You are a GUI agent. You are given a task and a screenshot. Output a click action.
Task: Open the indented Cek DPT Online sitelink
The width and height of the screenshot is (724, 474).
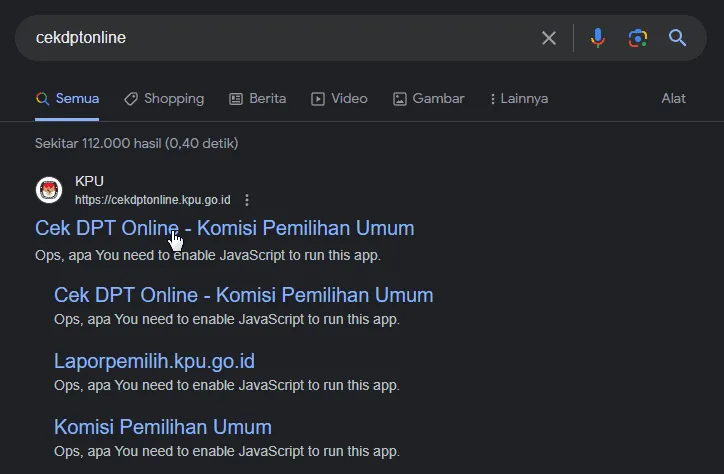(x=243, y=295)
